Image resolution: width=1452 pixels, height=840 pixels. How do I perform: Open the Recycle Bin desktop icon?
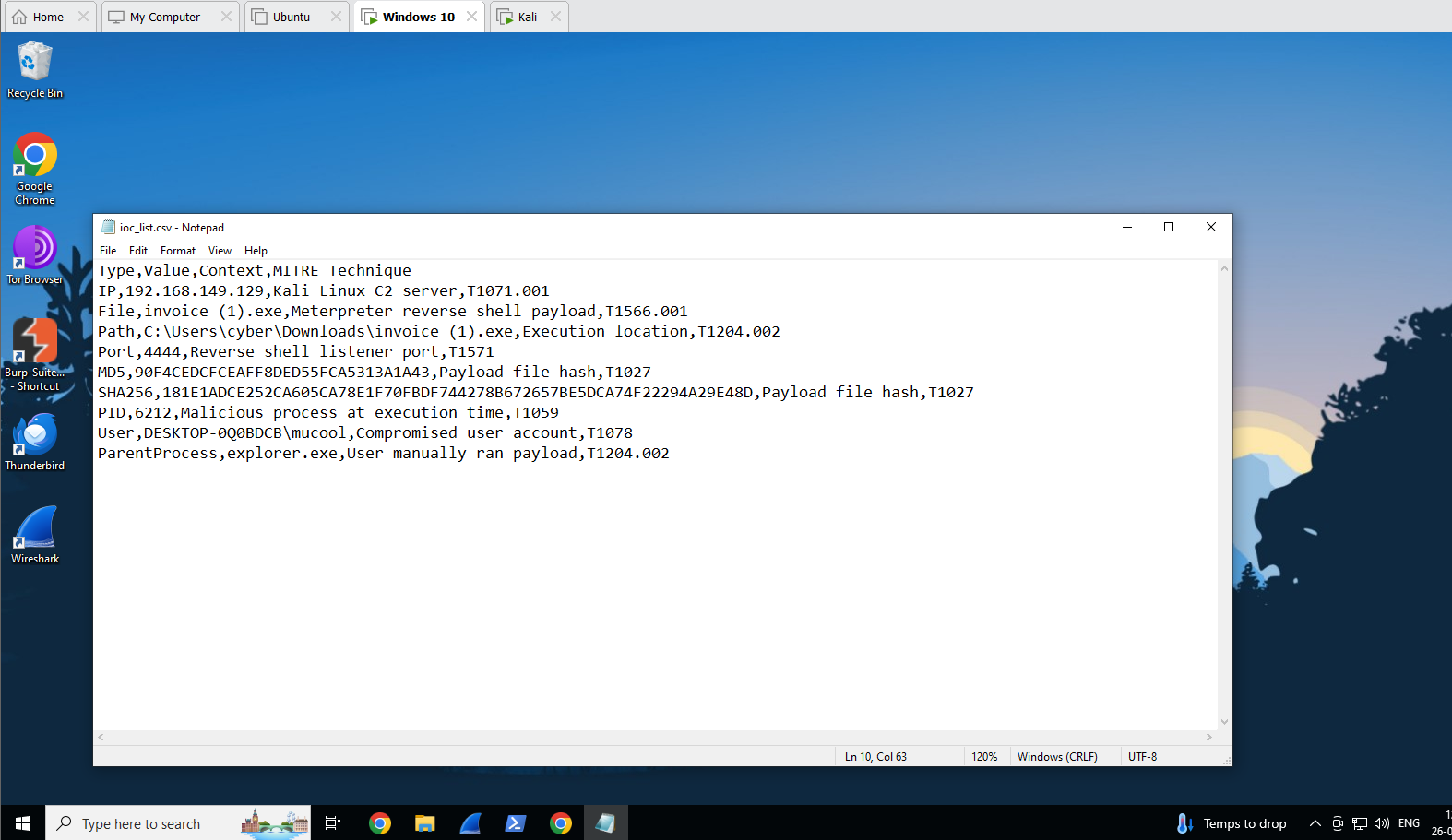pyautogui.click(x=35, y=70)
